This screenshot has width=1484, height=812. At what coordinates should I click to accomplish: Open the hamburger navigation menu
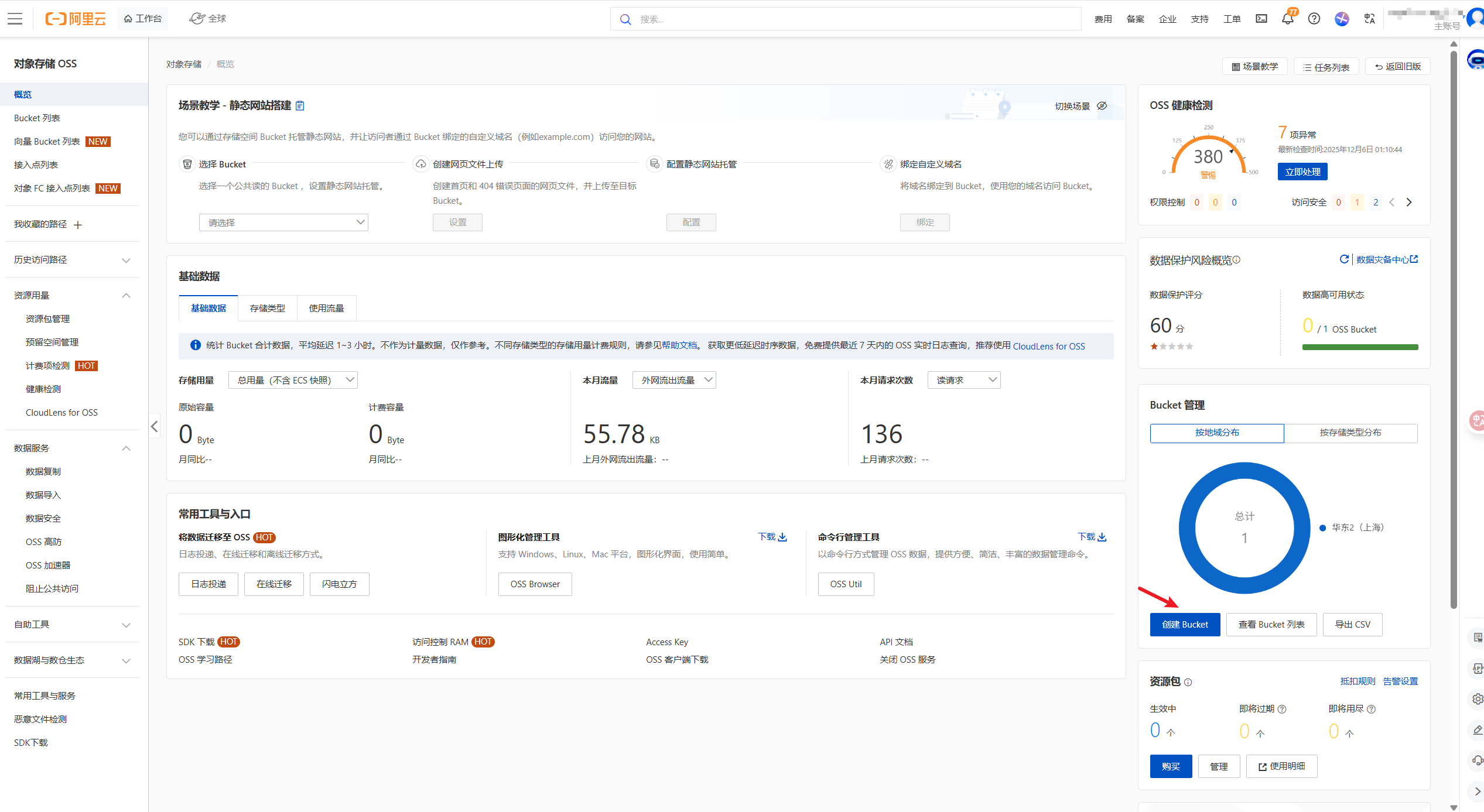tap(15, 19)
